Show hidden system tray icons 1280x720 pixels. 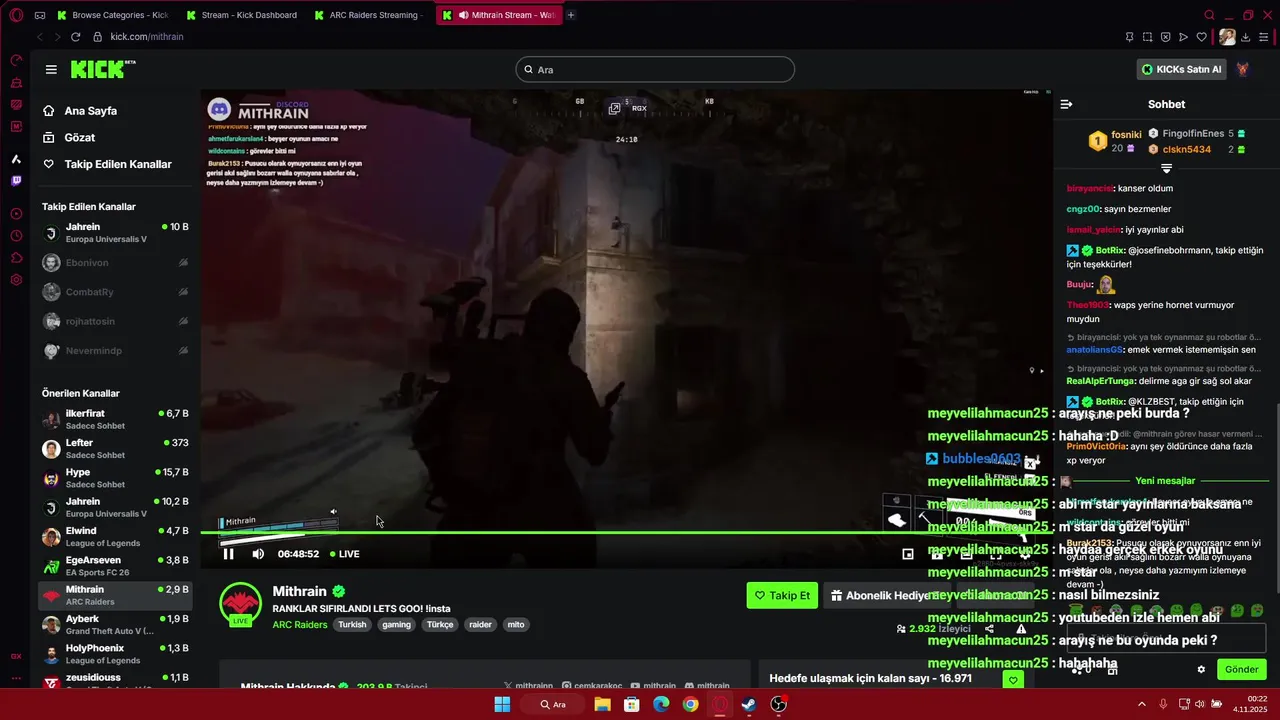(1142, 704)
